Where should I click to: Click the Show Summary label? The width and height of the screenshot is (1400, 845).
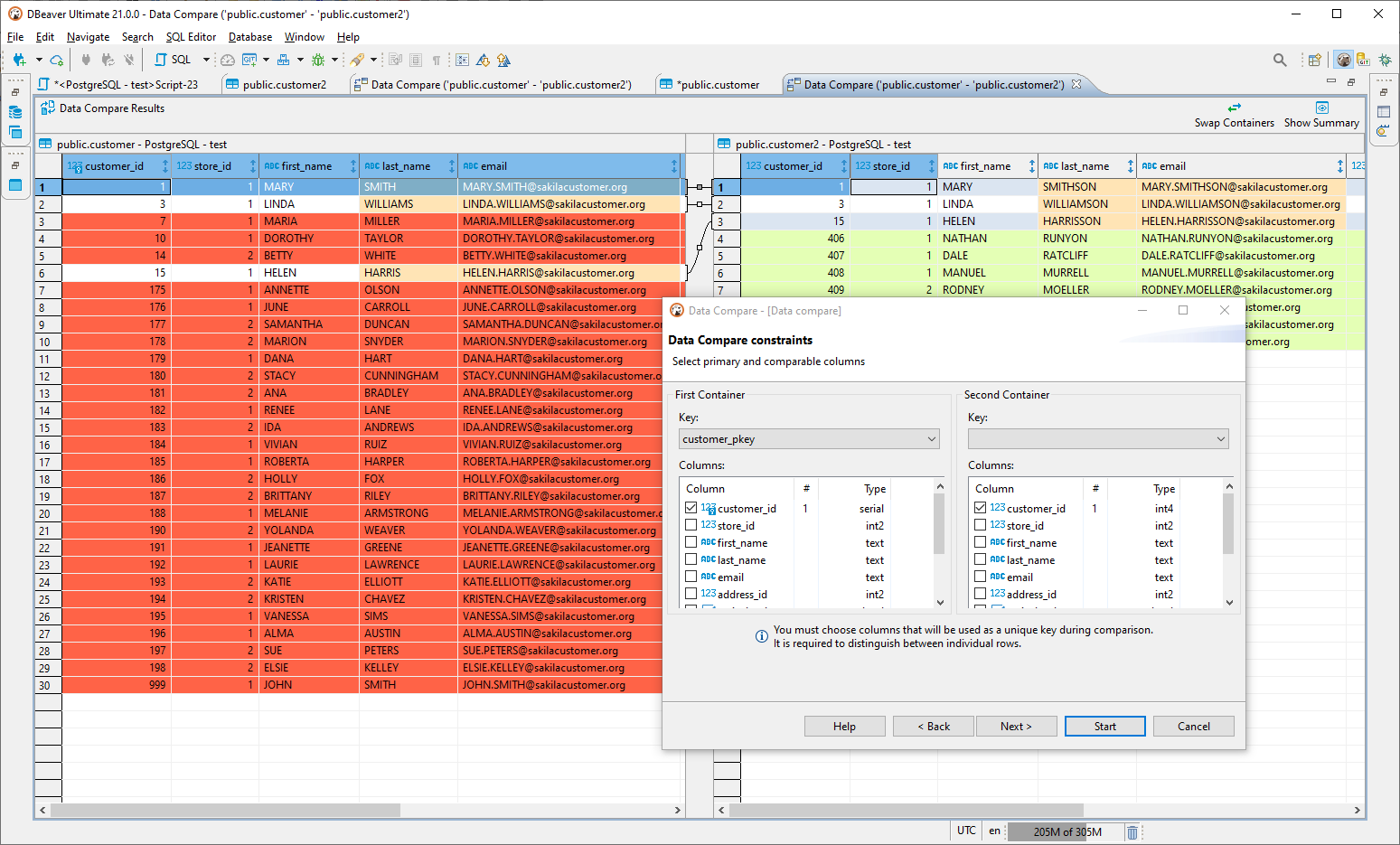tap(1321, 123)
